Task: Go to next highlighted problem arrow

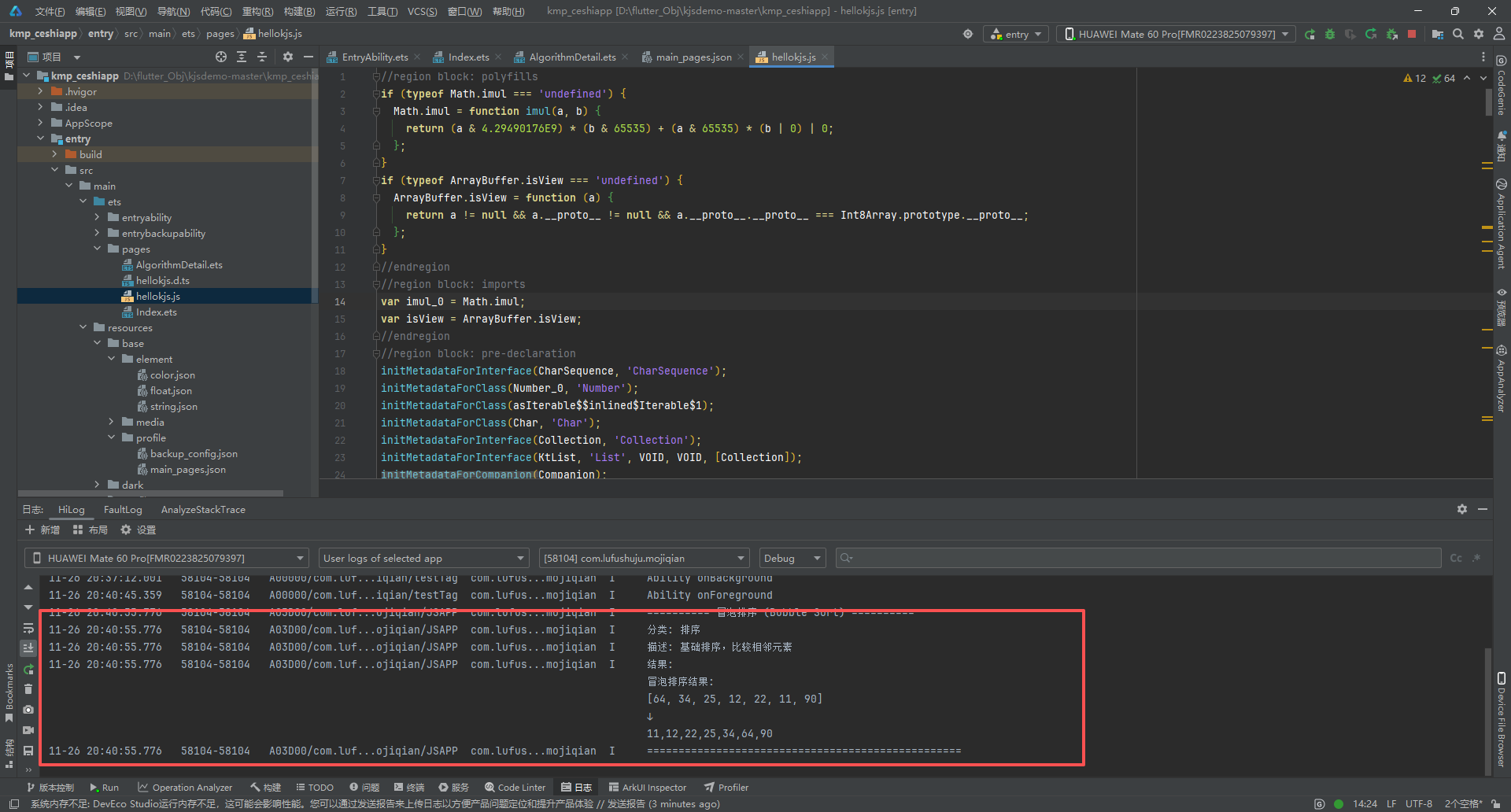Action: pyautogui.click(x=1483, y=78)
